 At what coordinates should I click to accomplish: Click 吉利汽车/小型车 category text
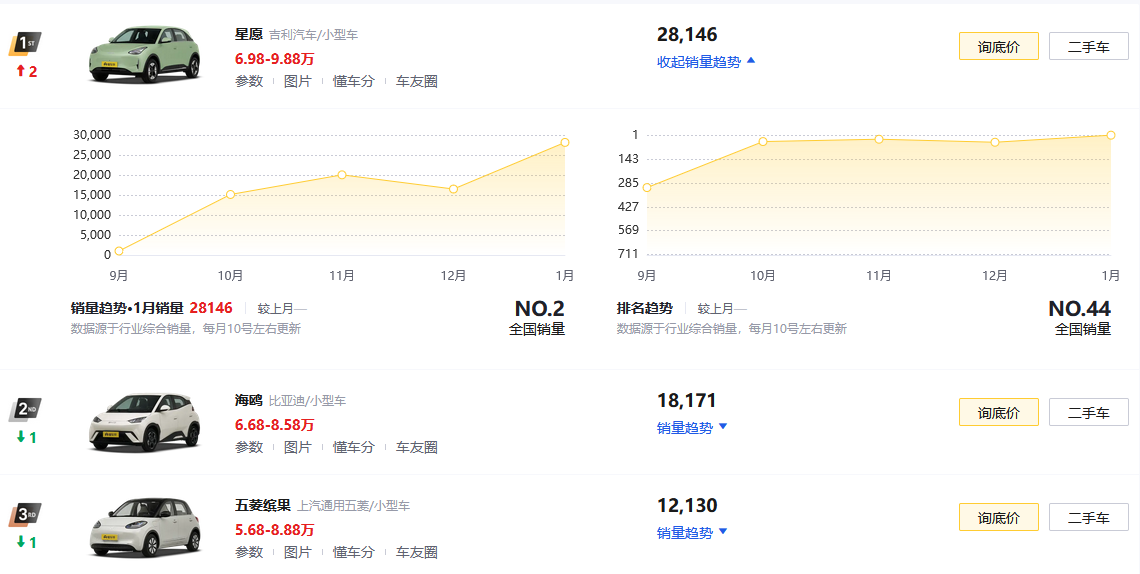click(x=313, y=35)
